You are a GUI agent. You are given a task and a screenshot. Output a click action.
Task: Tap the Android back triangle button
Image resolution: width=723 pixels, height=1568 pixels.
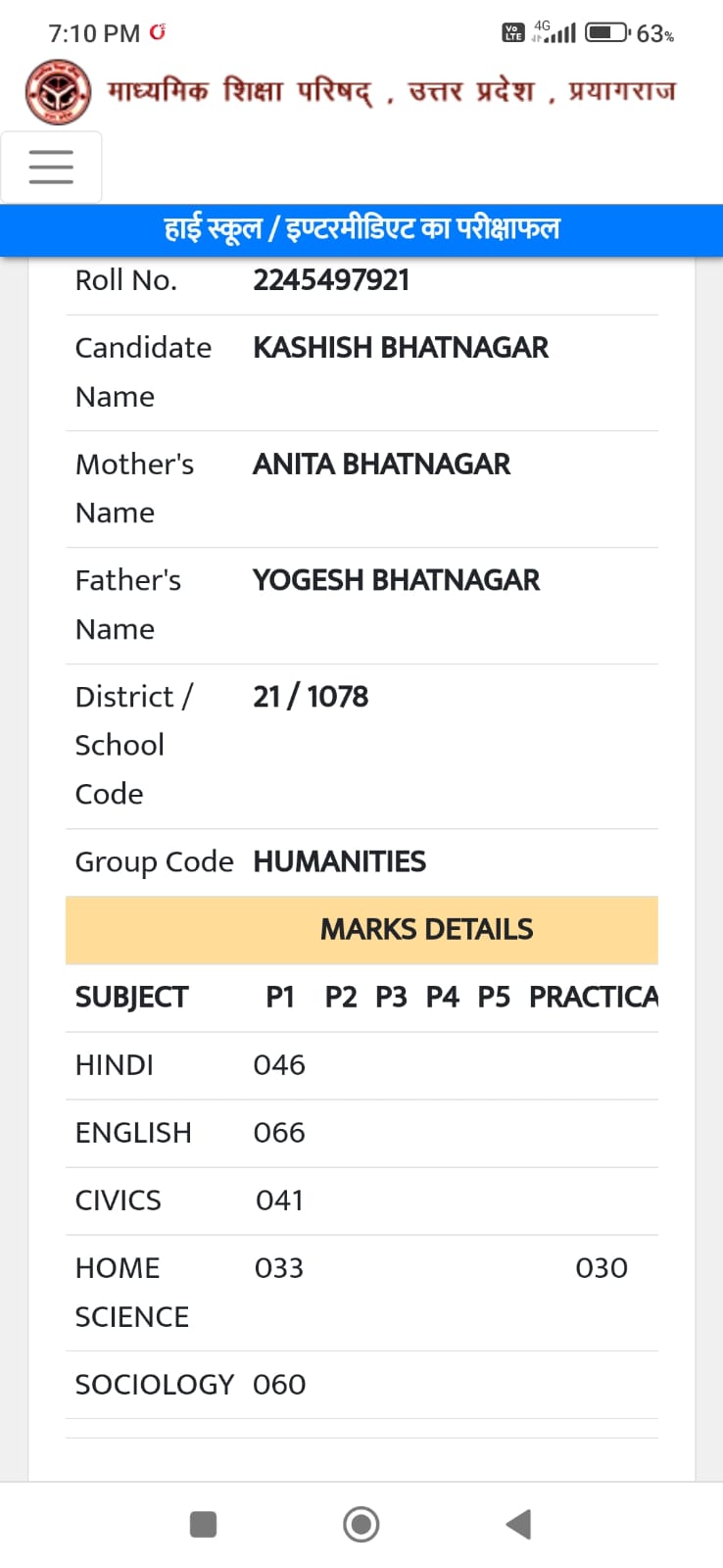click(x=518, y=1524)
